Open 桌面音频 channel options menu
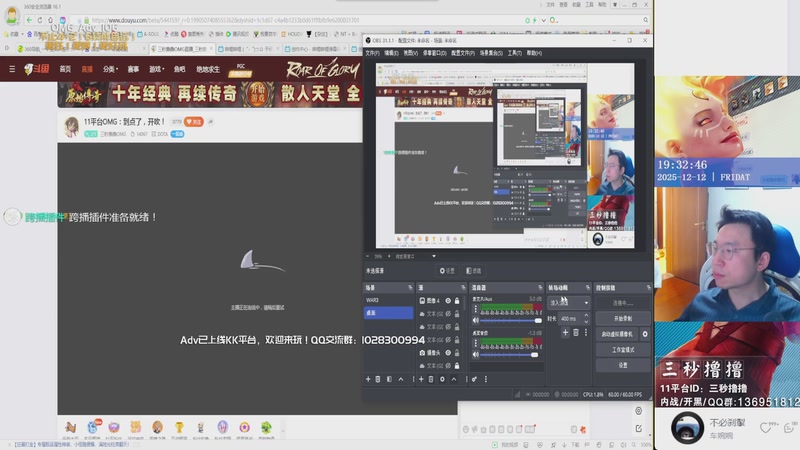The image size is (800, 450). [476, 343]
